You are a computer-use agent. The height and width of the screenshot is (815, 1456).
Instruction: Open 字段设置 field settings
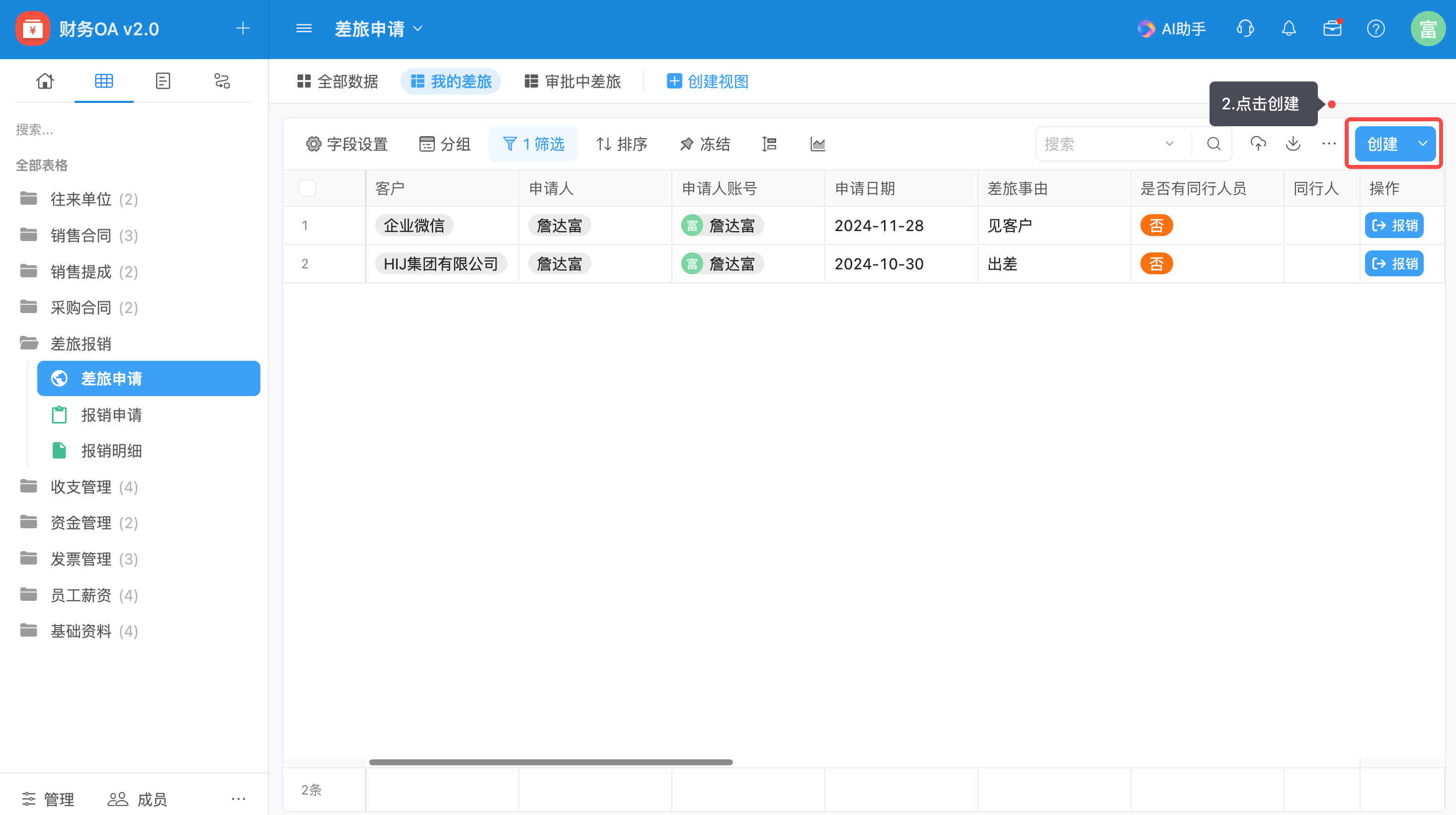coord(346,144)
